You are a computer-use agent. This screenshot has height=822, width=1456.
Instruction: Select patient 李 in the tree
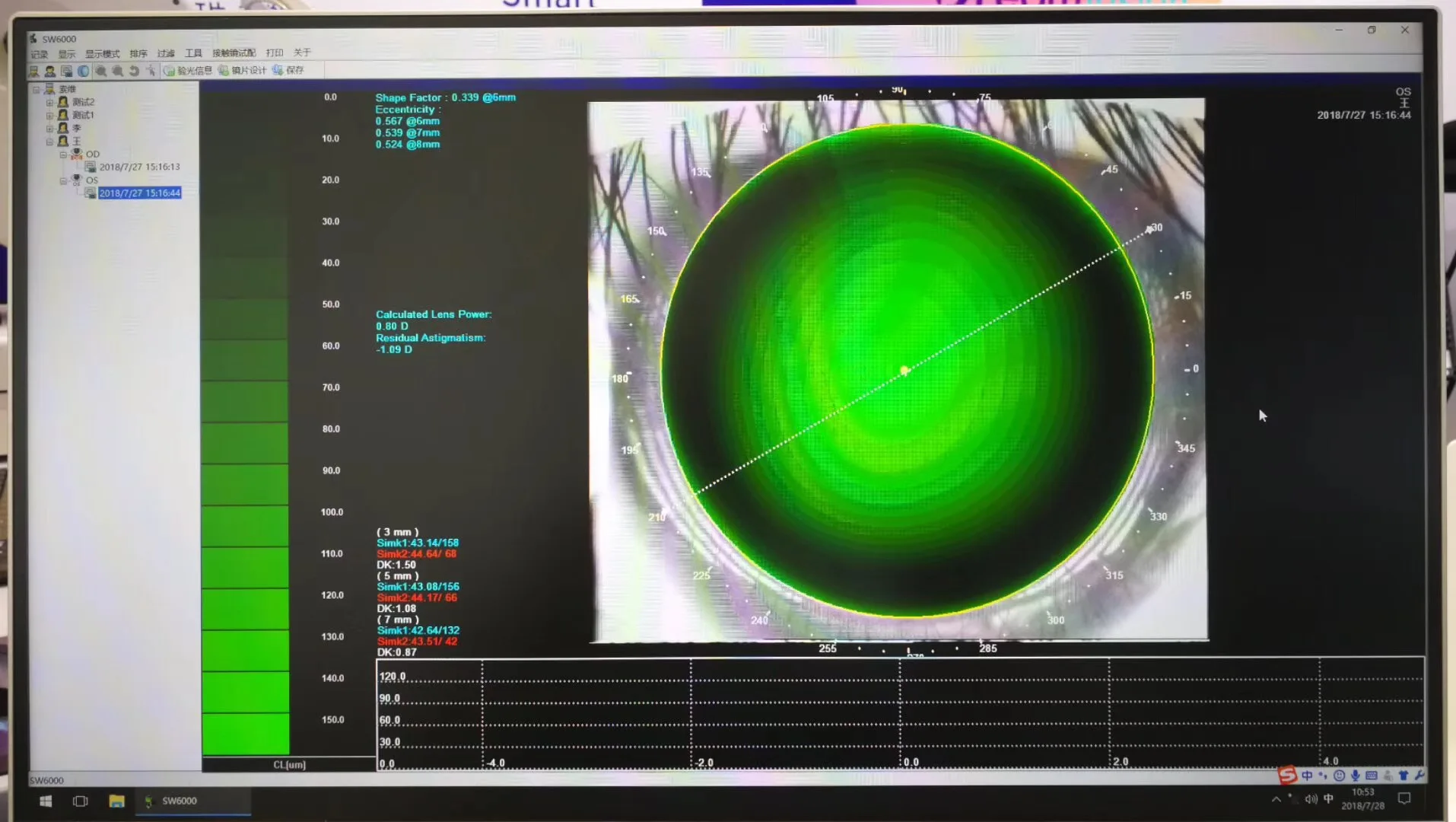[78, 128]
